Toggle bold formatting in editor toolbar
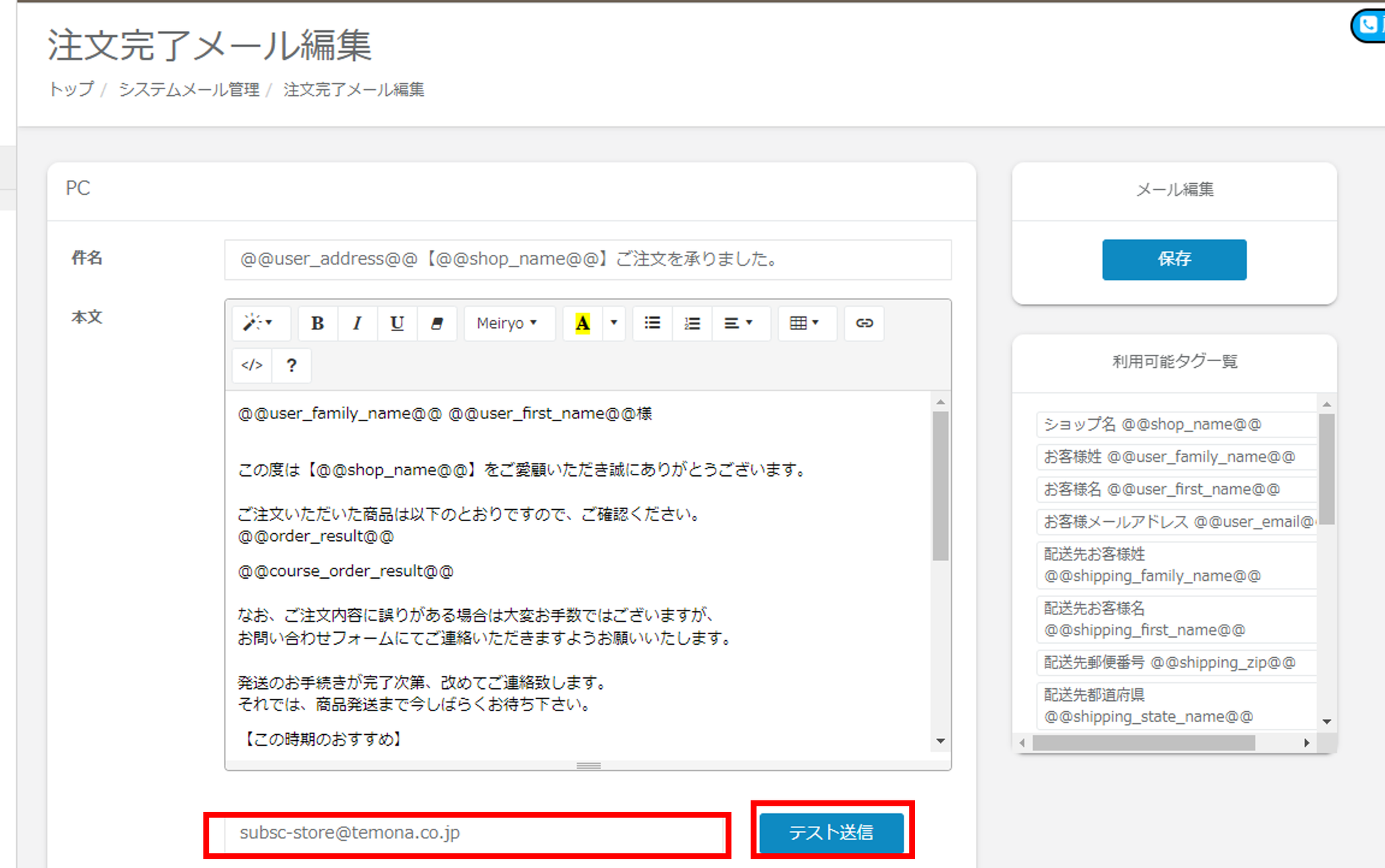1385x868 pixels. click(x=317, y=323)
